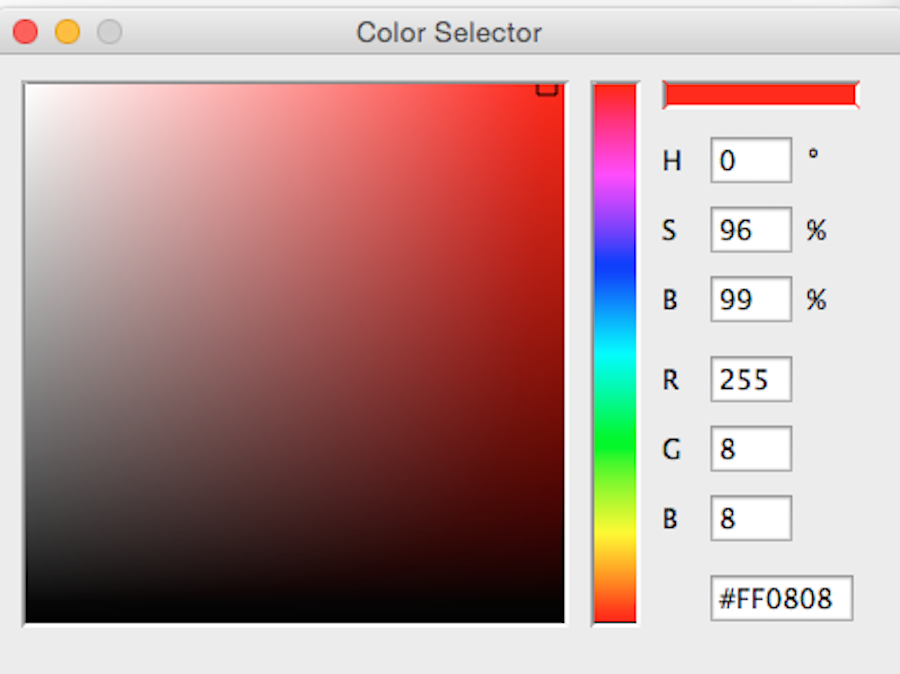The height and width of the screenshot is (674, 900).
Task: Click the Color Selector title bar text
Action: (449, 32)
